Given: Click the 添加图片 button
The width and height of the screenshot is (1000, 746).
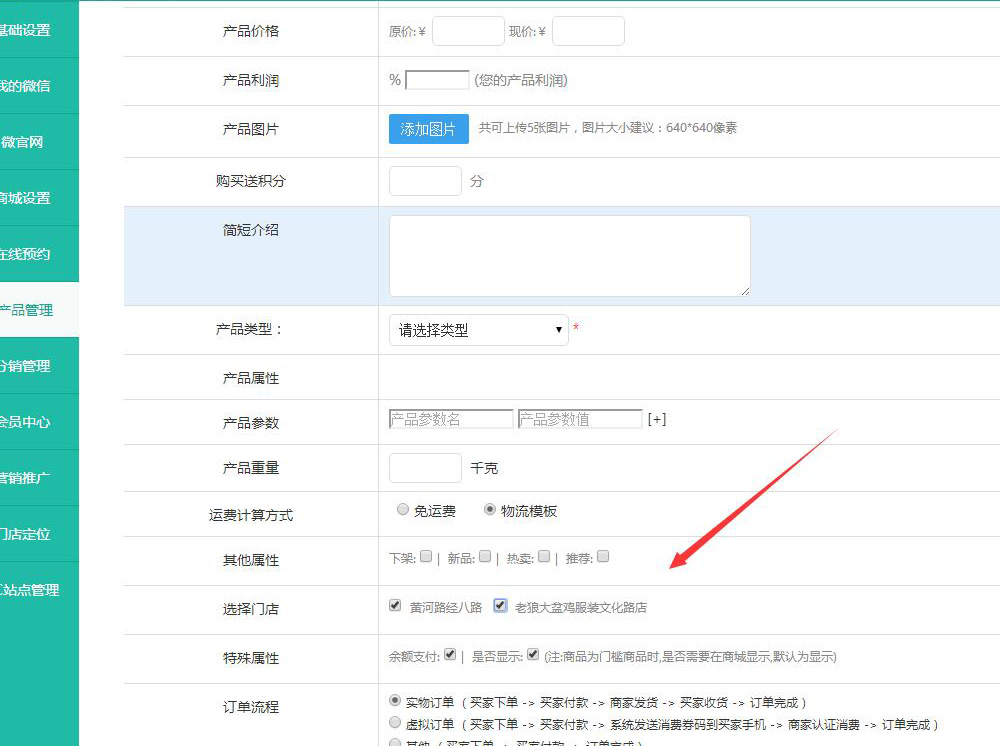Looking at the screenshot, I should click(428, 129).
